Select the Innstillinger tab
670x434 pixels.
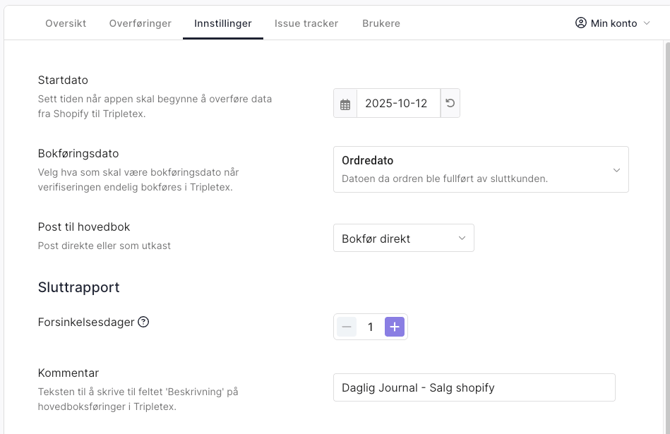click(x=223, y=23)
